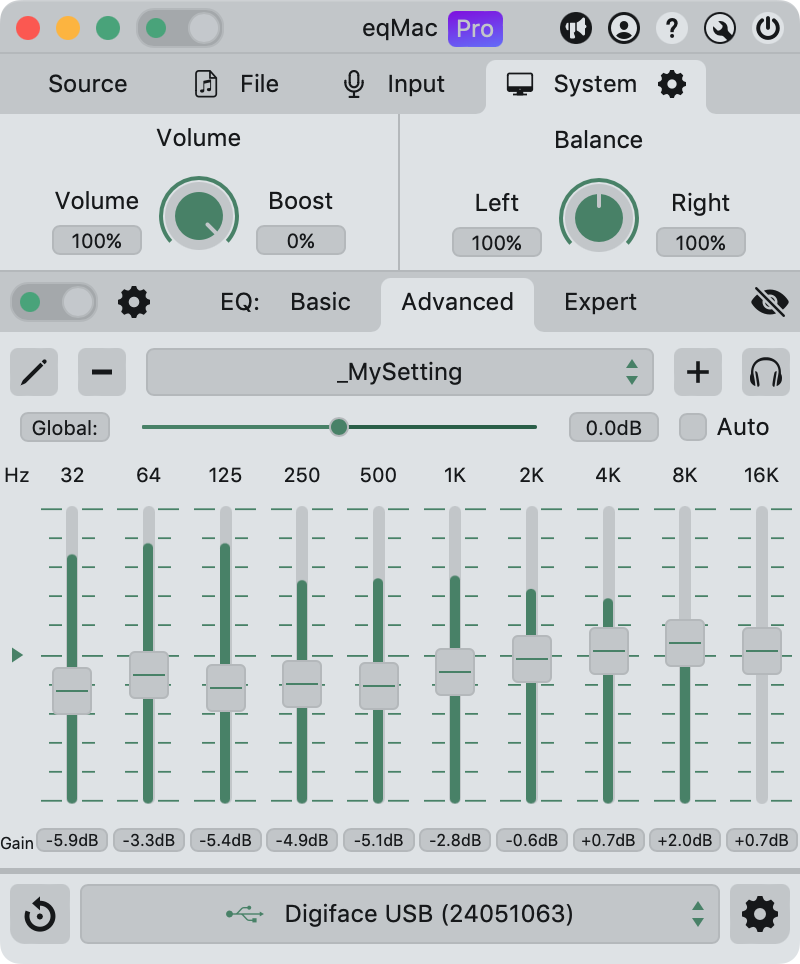Open the user account profile icon

(624, 28)
